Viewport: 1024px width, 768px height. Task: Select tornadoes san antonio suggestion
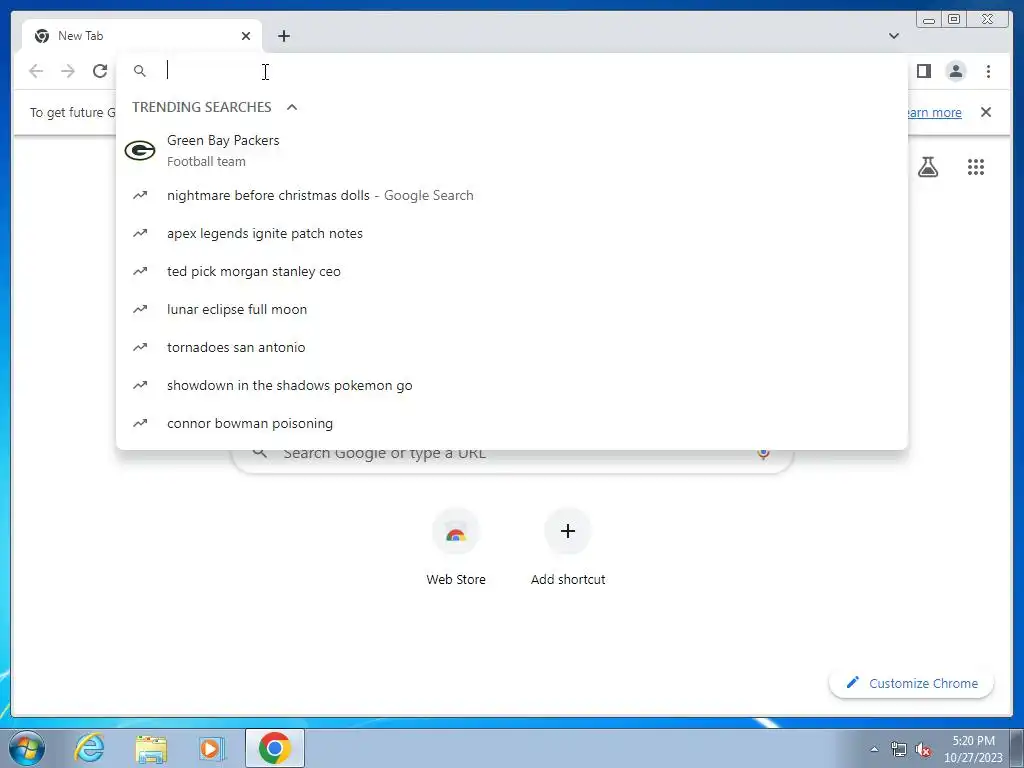[x=511, y=347]
